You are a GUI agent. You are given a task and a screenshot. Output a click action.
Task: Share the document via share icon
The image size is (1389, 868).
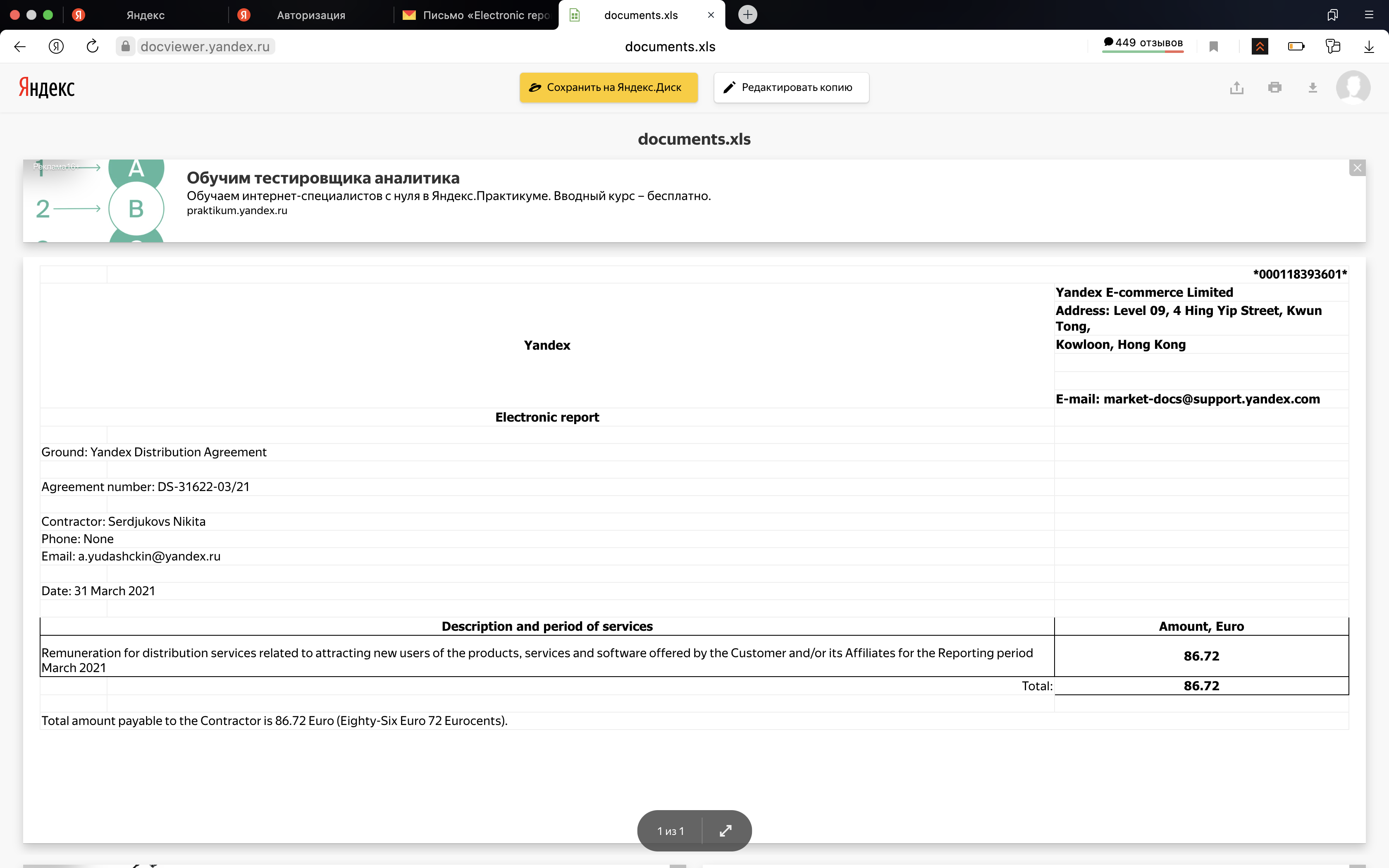(1237, 87)
